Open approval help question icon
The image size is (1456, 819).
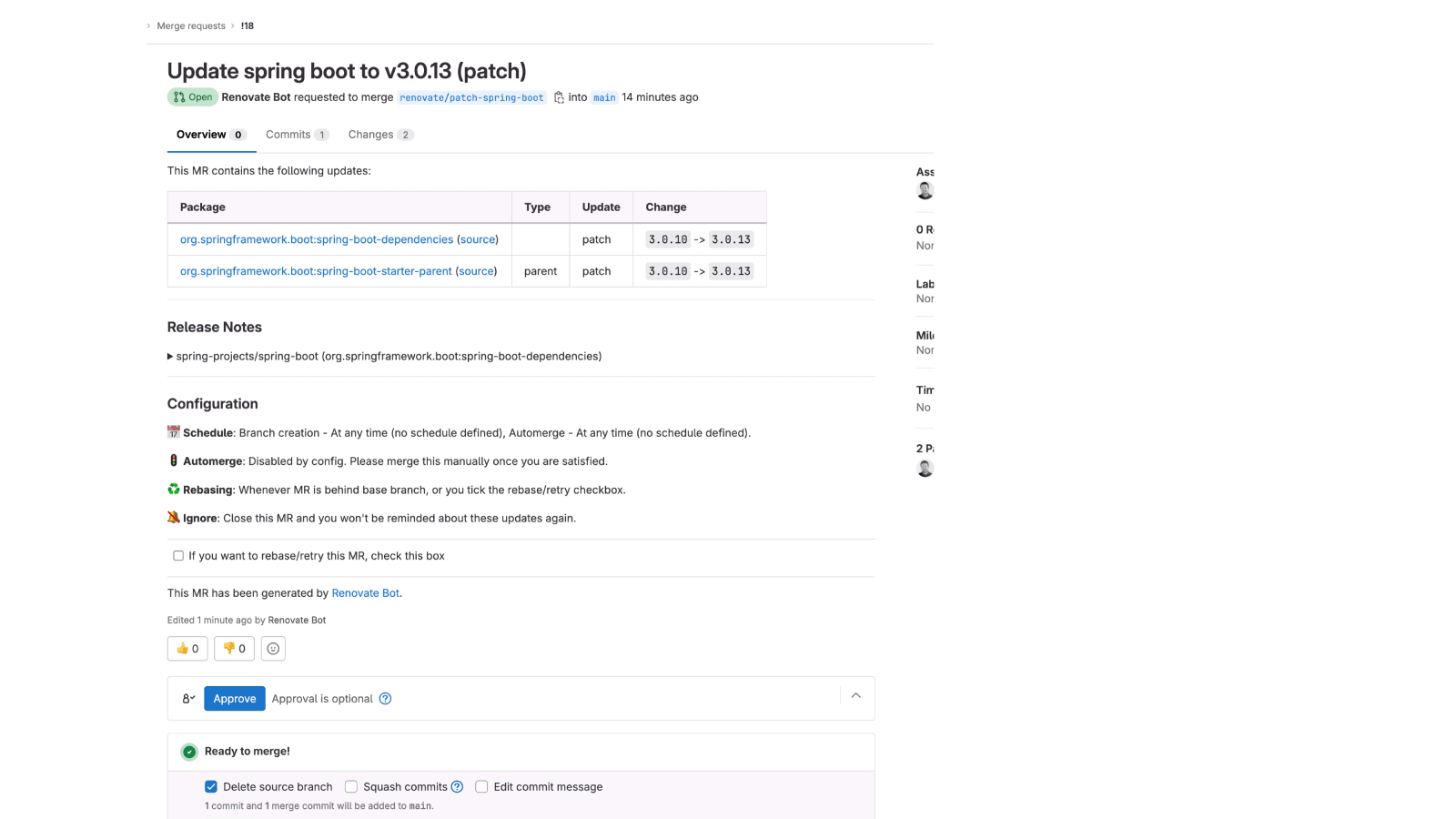click(x=385, y=699)
